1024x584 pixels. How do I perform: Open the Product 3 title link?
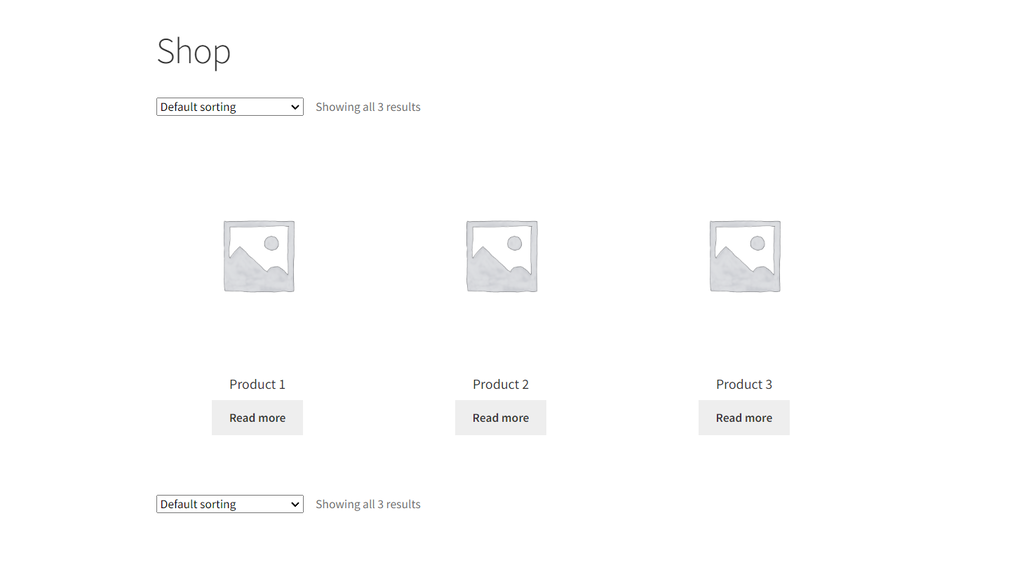tap(744, 384)
